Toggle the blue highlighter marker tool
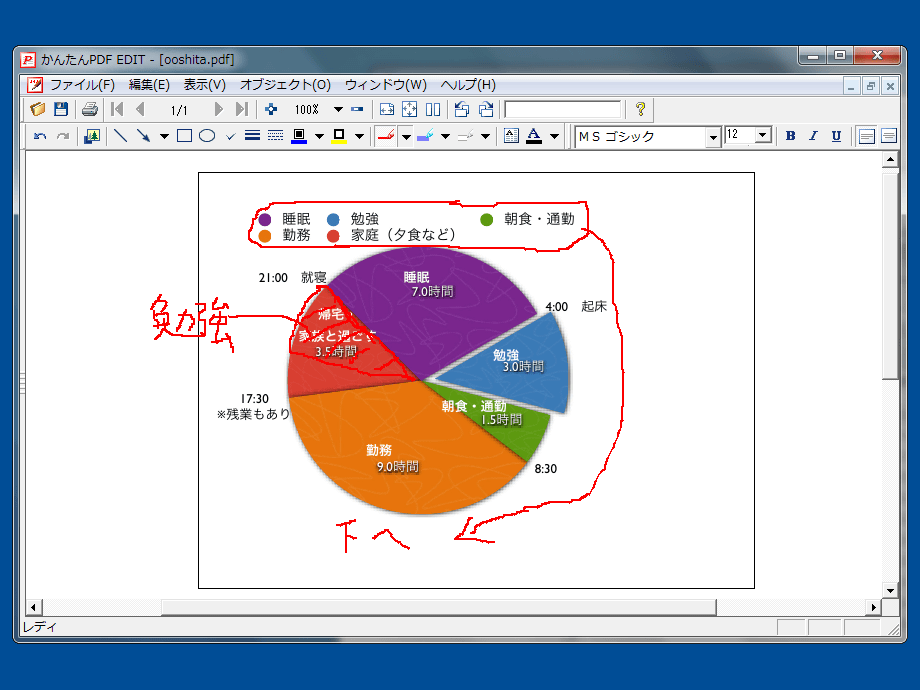This screenshot has height=690, width=920. pyautogui.click(x=425, y=136)
